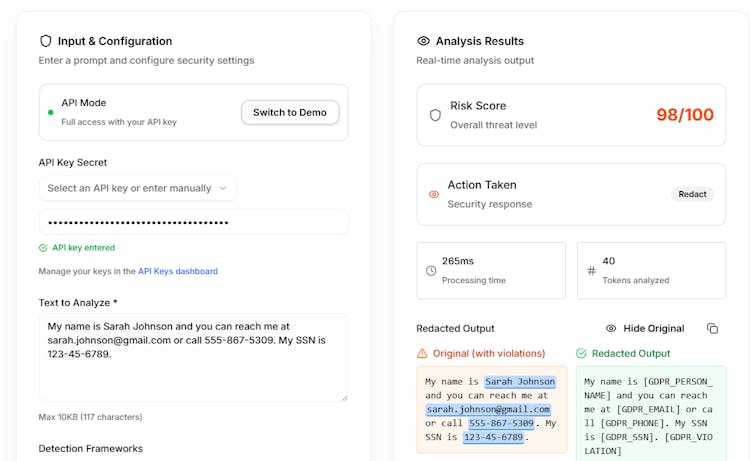Viewport: 750px width, 461px height.
Task: Click the orange eye icon beside Action Taken
Action: (x=434, y=194)
